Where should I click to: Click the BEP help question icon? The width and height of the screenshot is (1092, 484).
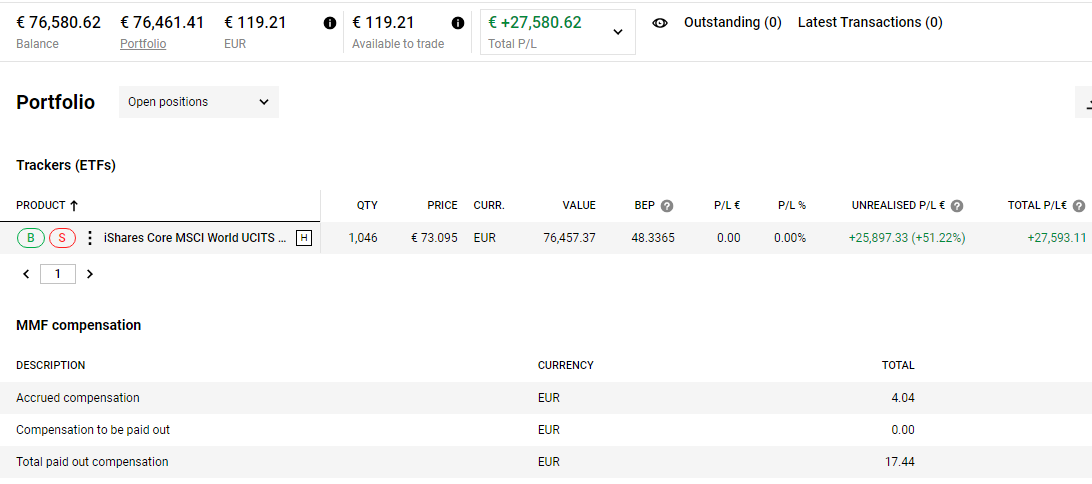[x=666, y=205]
